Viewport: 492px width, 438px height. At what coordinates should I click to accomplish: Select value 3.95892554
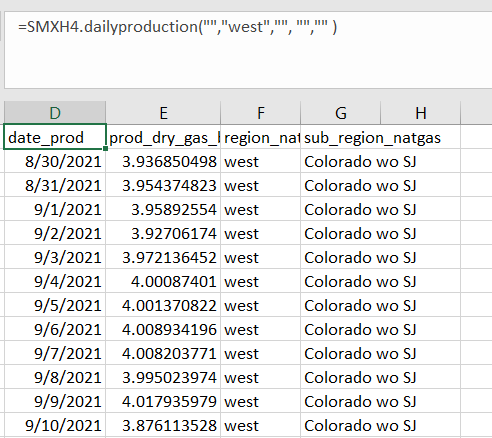[163, 209]
